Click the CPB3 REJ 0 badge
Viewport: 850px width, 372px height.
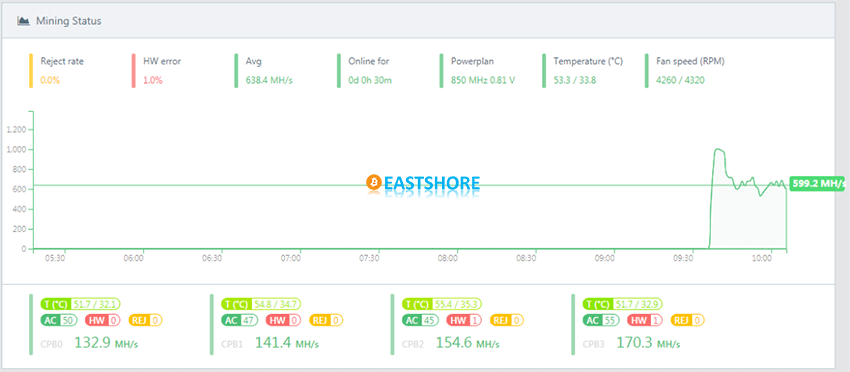point(688,320)
